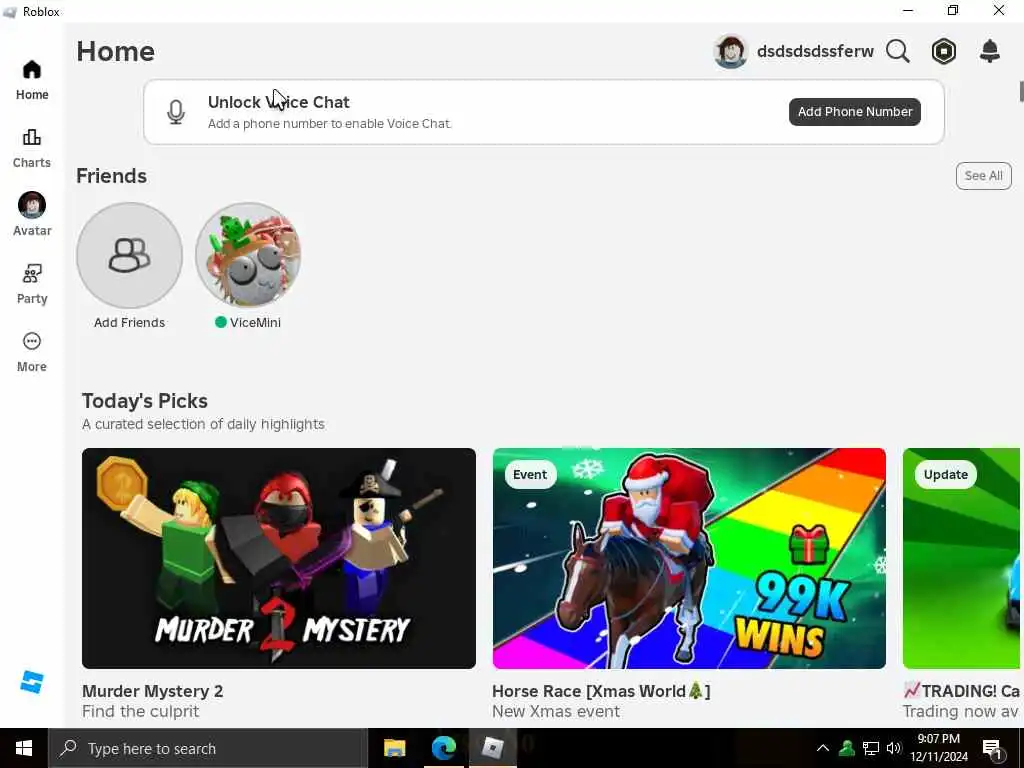Open the Home sidebar item

(32, 80)
